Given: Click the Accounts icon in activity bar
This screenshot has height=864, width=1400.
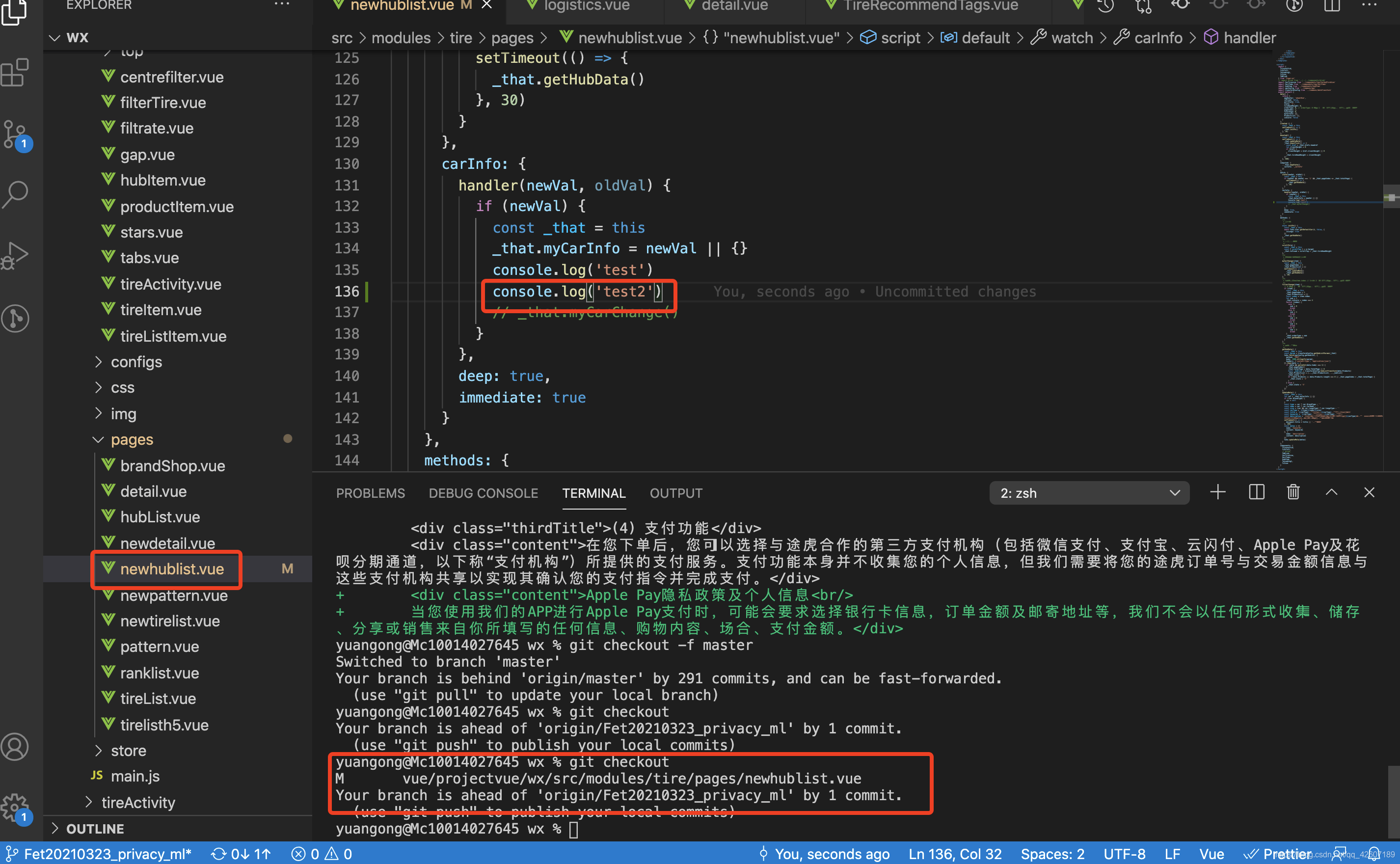Looking at the screenshot, I should [x=15, y=747].
